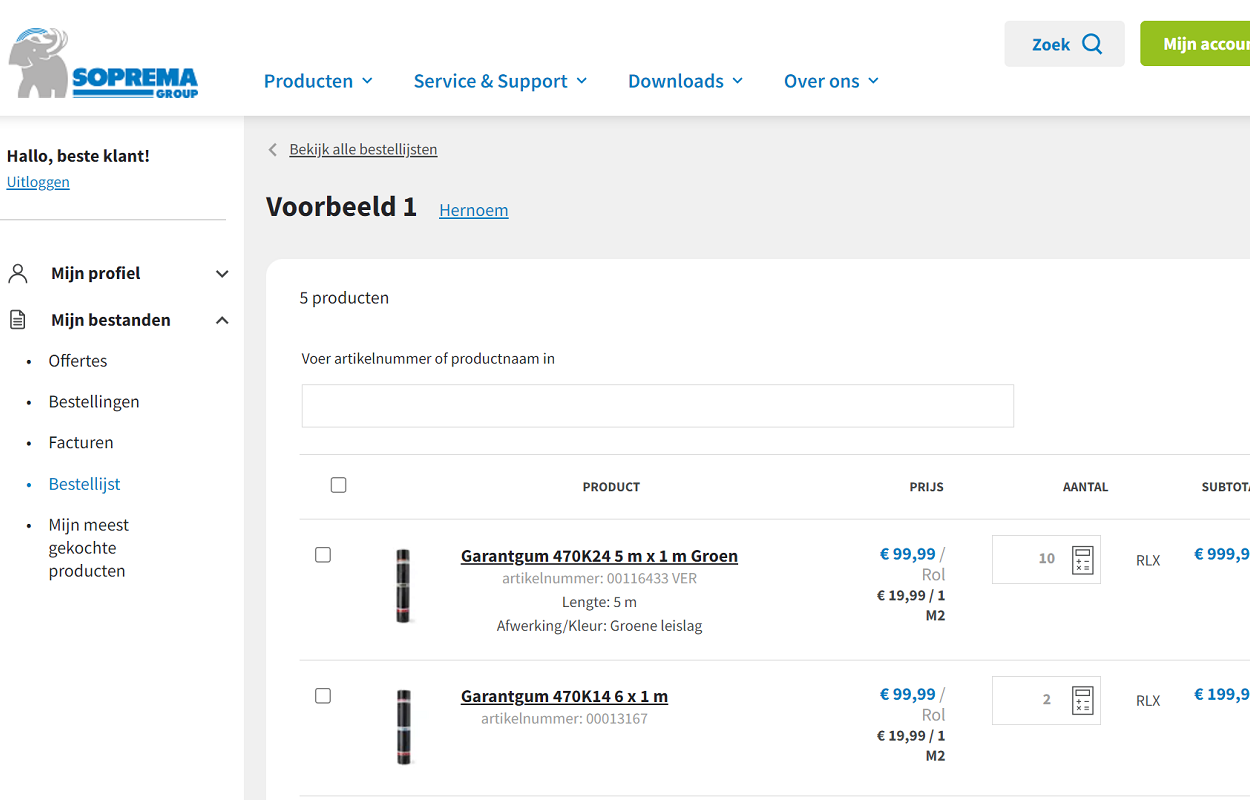
Task: Click the article number or product name field
Action: coord(658,406)
